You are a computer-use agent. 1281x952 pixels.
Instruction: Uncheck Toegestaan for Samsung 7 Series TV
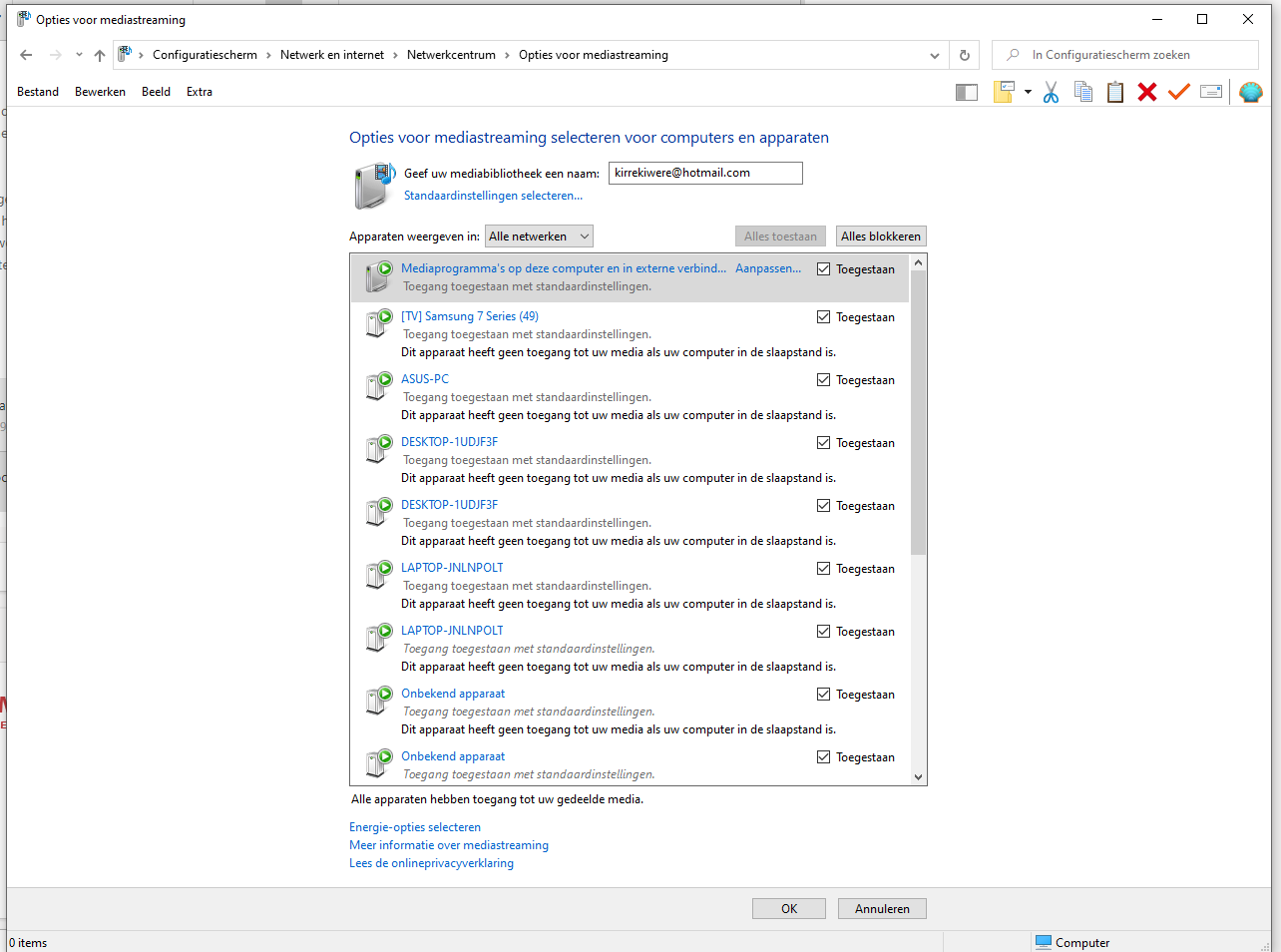(823, 317)
